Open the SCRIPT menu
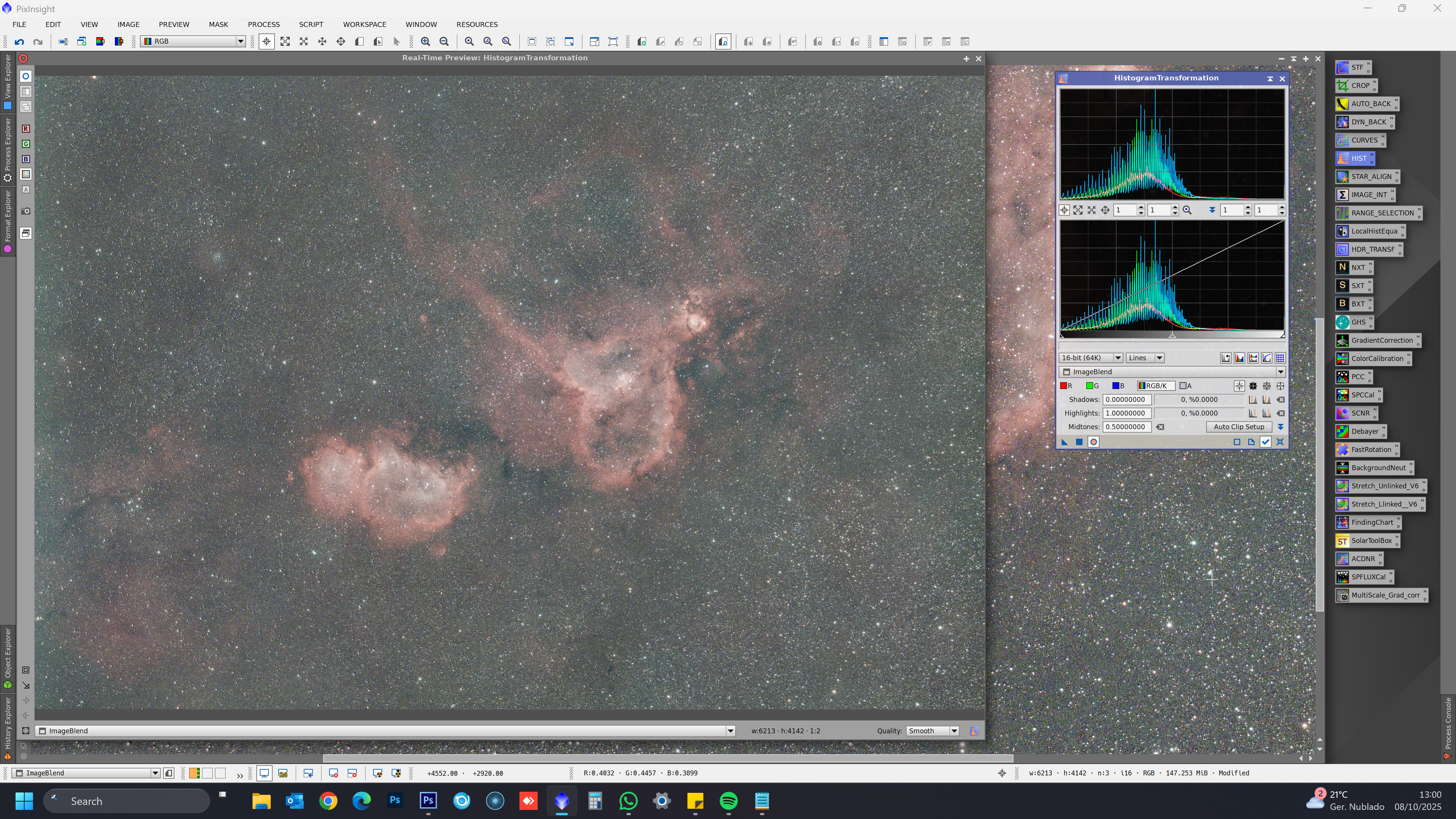The height and width of the screenshot is (819, 1456). click(311, 24)
